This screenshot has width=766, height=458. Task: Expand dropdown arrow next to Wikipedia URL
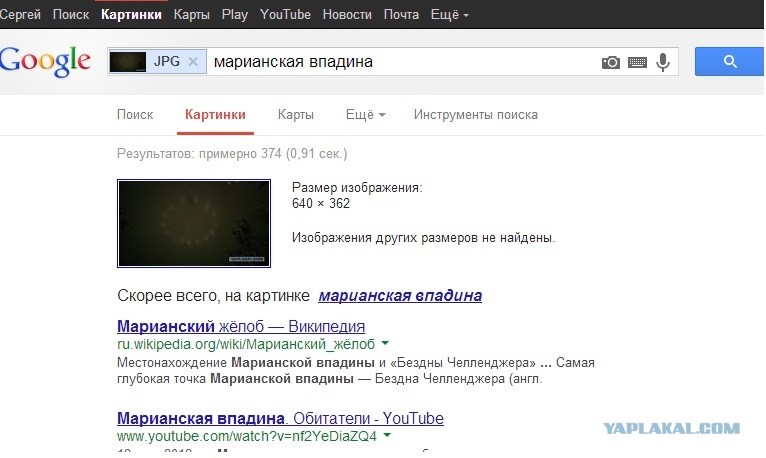(385, 343)
